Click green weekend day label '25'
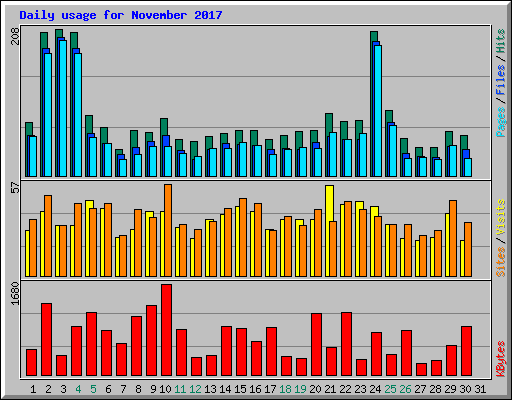Viewport: 512px width, 400px height. pos(390,389)
